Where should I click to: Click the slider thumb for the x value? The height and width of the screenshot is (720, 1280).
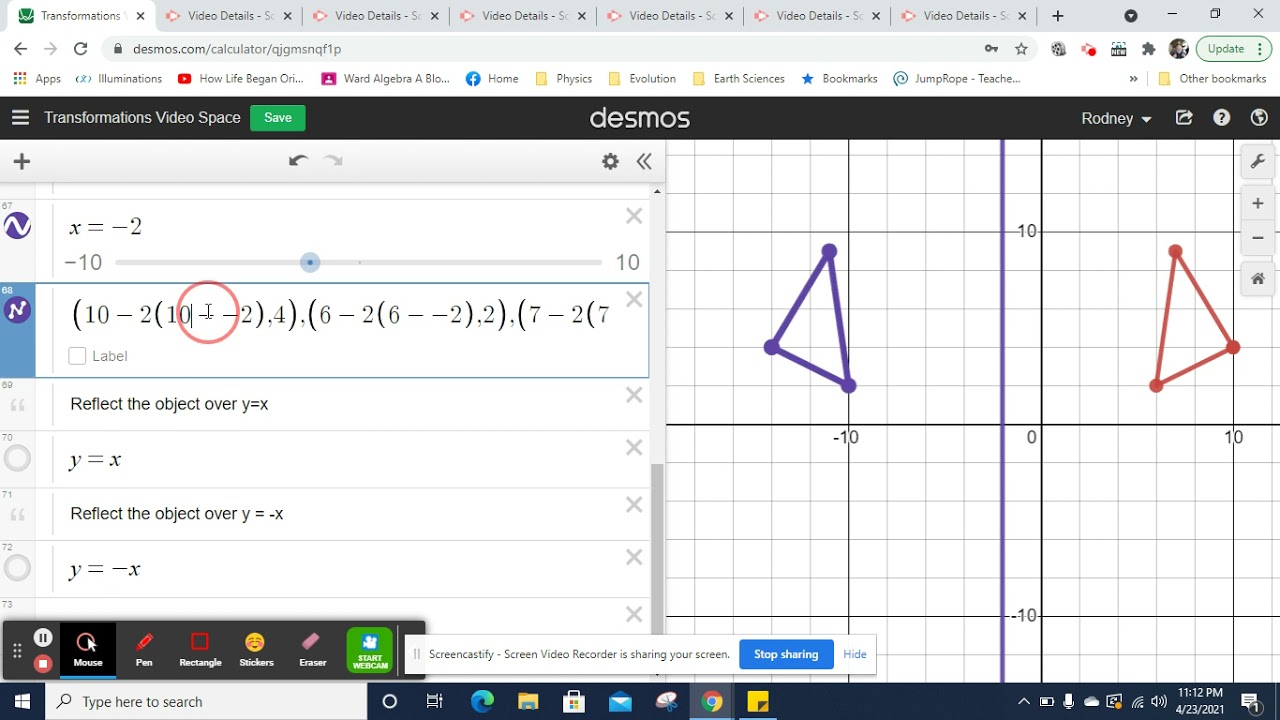pyautogui.click(x=310, y=262)
